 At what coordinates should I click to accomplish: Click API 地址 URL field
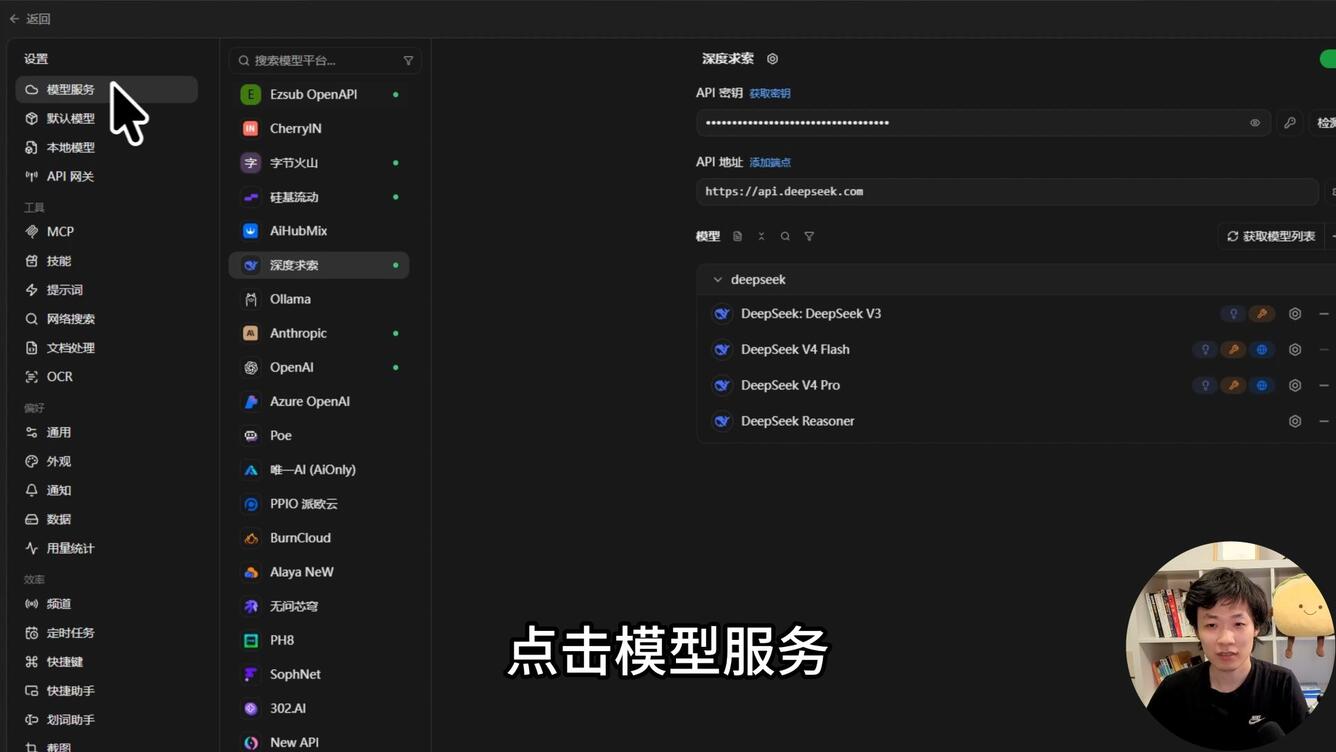[x=1007, y=191]
